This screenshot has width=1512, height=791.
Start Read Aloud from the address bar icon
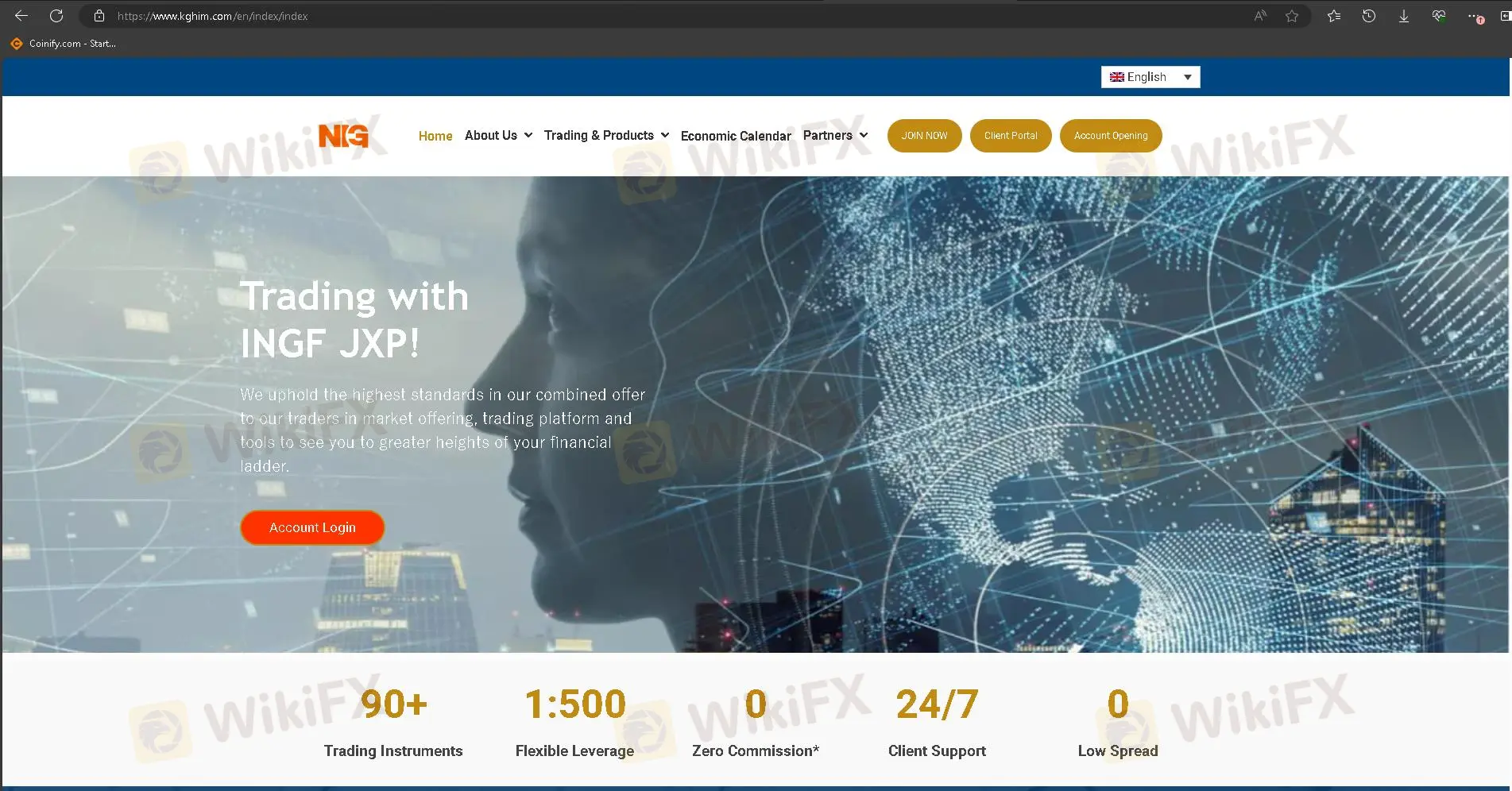point(1259,15)
